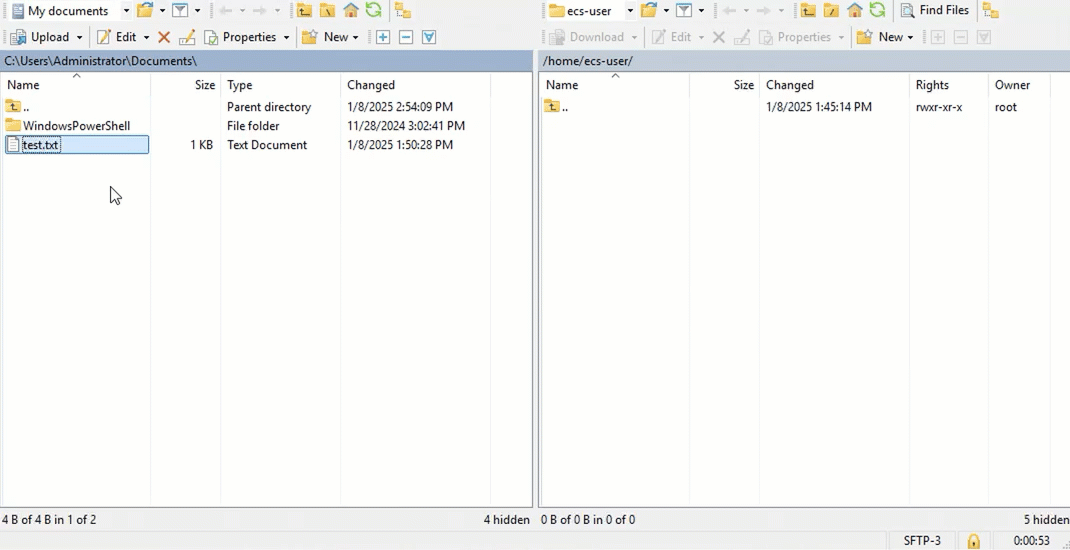This screenshot has width=1070, height=550.
Task: Click SFTP-3 protocol indicator in status bar
Action: coord(922,541)
